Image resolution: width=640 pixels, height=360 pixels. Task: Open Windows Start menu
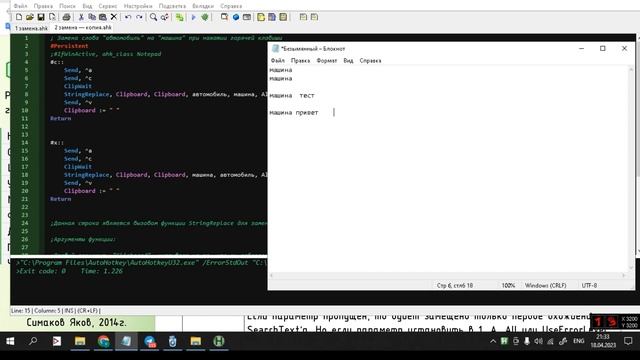click(x=10, y=341)
